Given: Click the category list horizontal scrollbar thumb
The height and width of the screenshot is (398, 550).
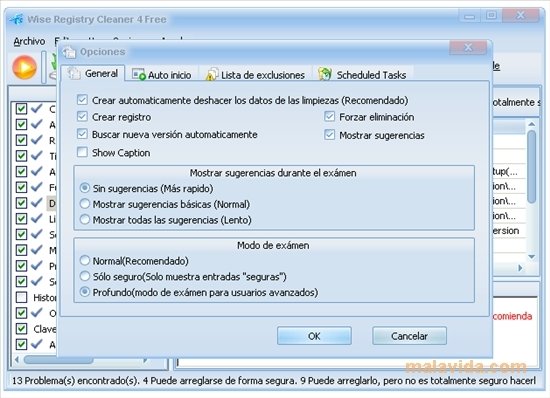Looking at the screenshot, I should coord(58,360).
